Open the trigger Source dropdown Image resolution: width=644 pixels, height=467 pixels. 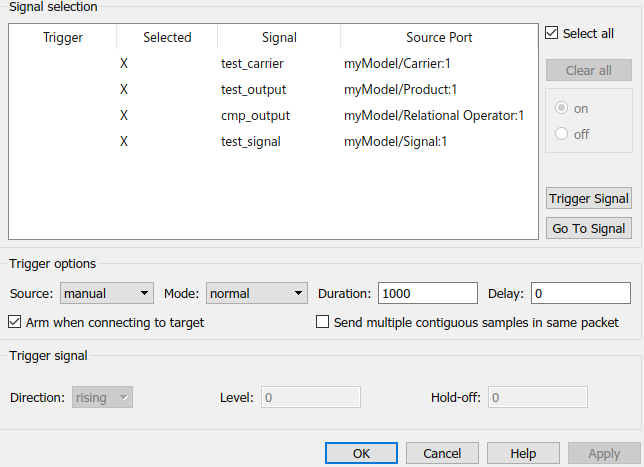point(106,293)
